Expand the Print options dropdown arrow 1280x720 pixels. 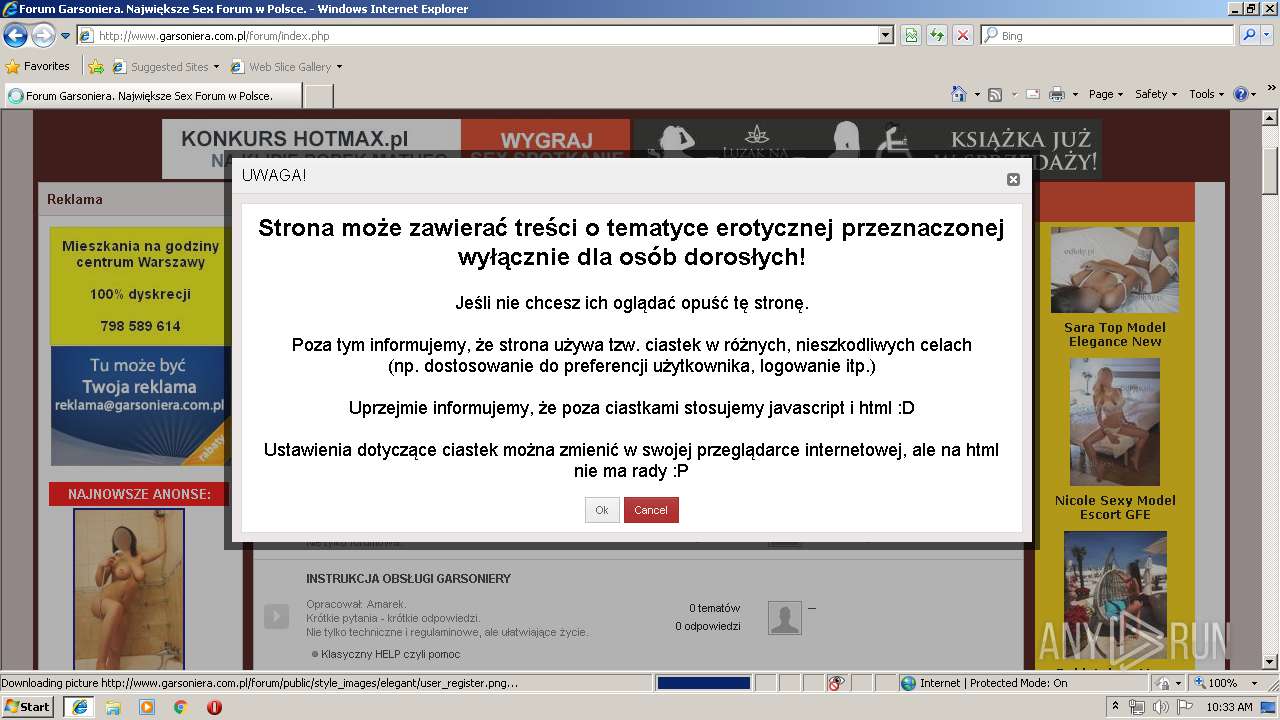click(1075, 94)
